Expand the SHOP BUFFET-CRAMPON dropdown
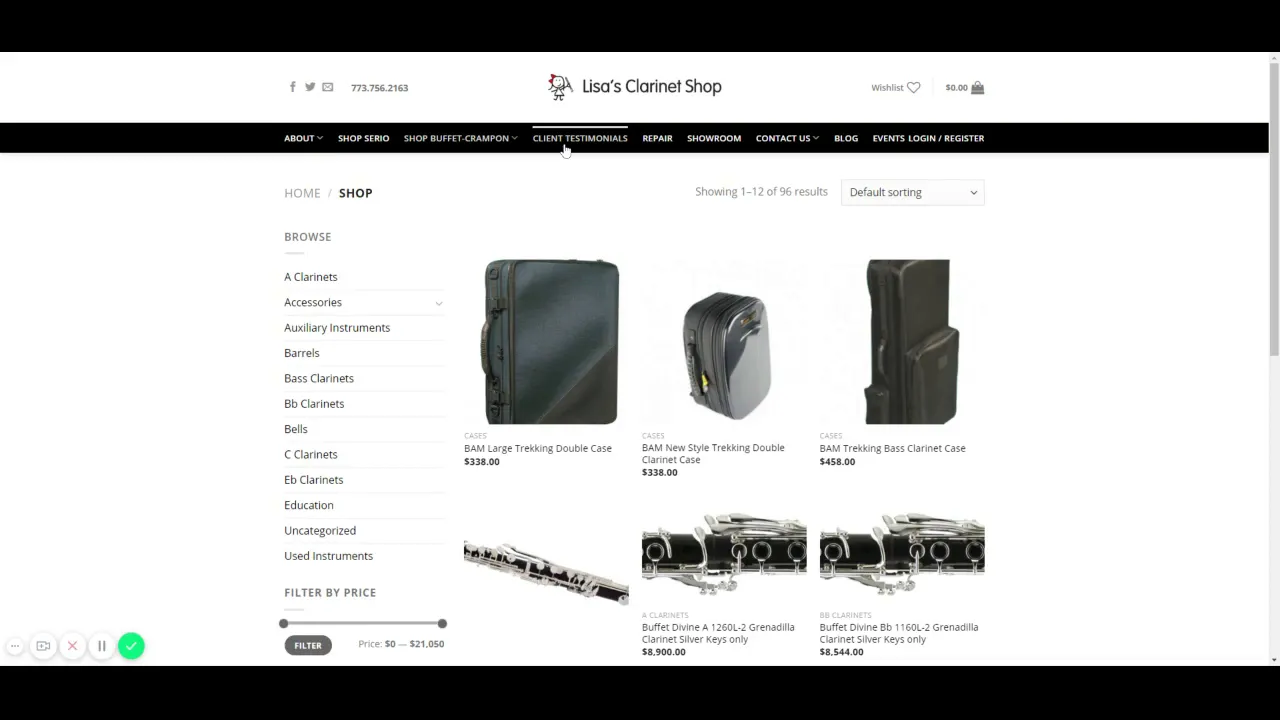This screenshot has height=720, width=1280. click(x=460, y=138)
